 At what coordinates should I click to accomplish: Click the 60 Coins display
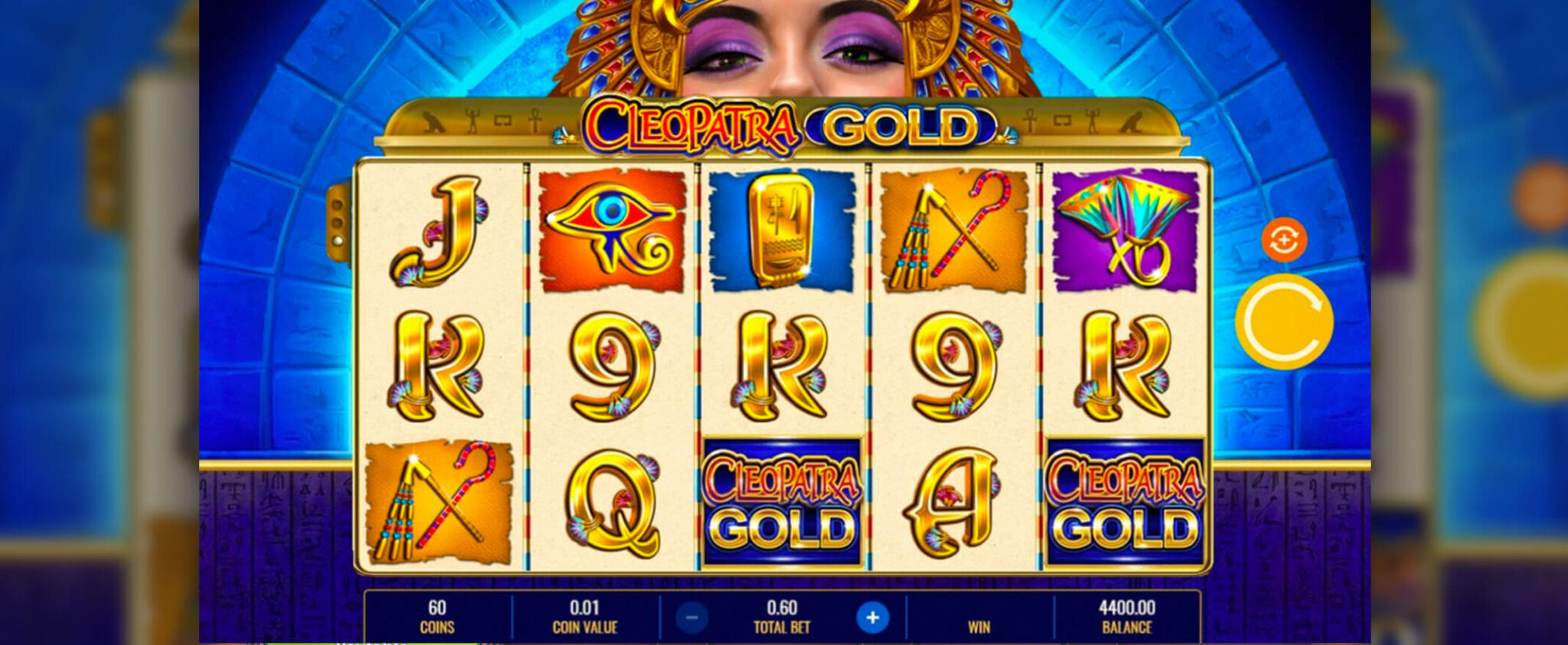pos(437,617)
